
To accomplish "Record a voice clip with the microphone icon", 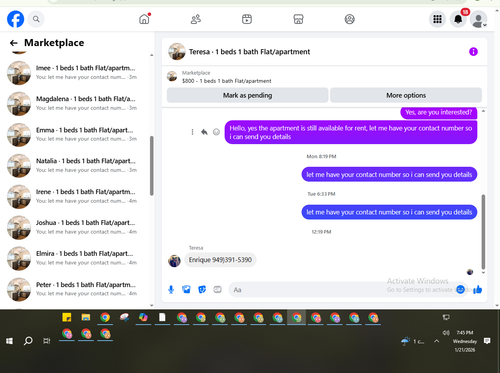I will tap(171, 289).
